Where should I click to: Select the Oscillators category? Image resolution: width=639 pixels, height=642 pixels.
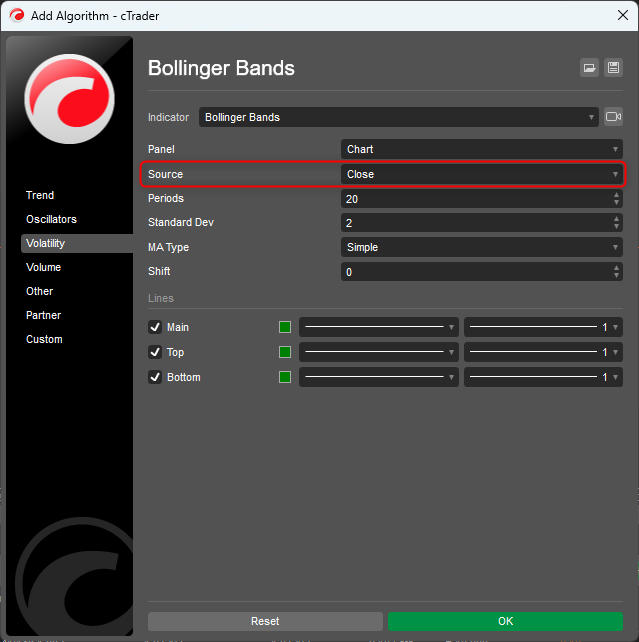click(51, 219)
